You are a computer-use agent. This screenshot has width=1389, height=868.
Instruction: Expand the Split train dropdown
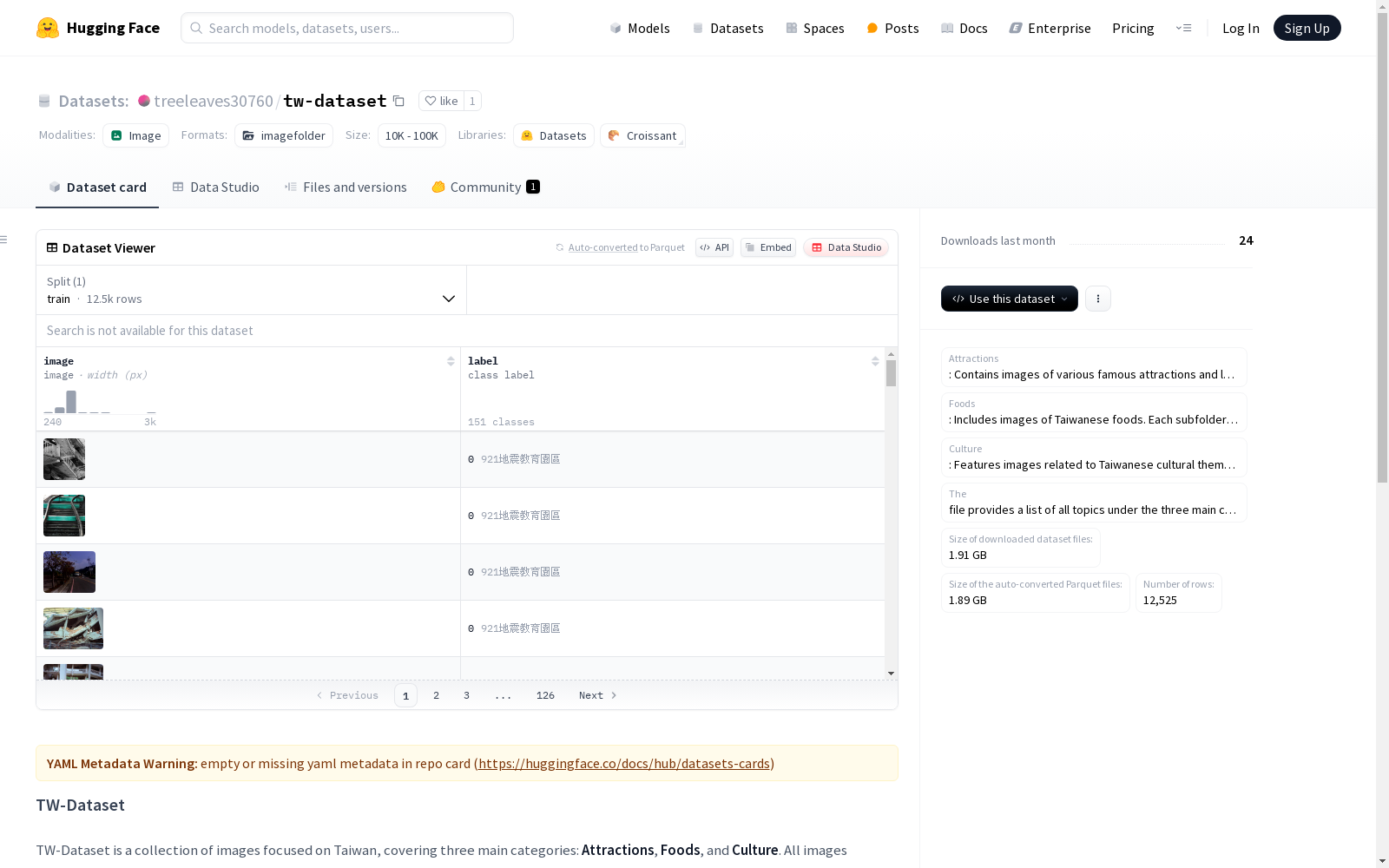[x=251, y=290]
